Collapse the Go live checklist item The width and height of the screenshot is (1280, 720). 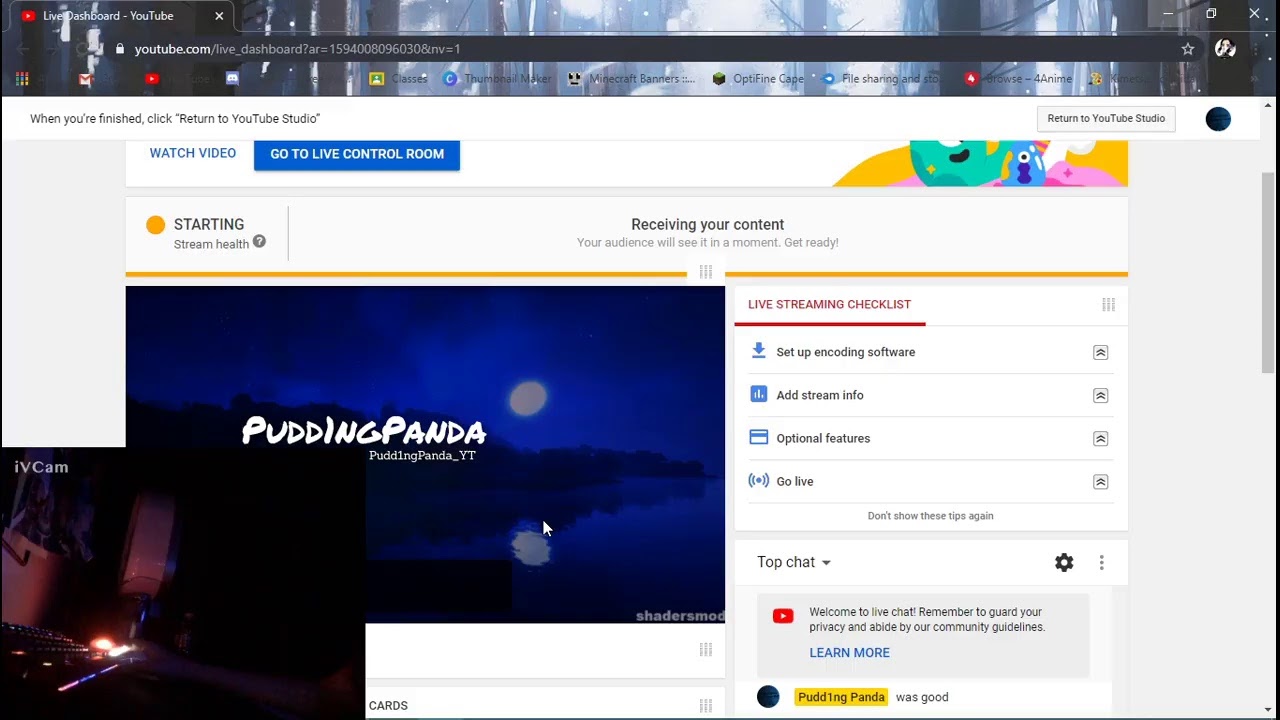(x=1100, y=482)
